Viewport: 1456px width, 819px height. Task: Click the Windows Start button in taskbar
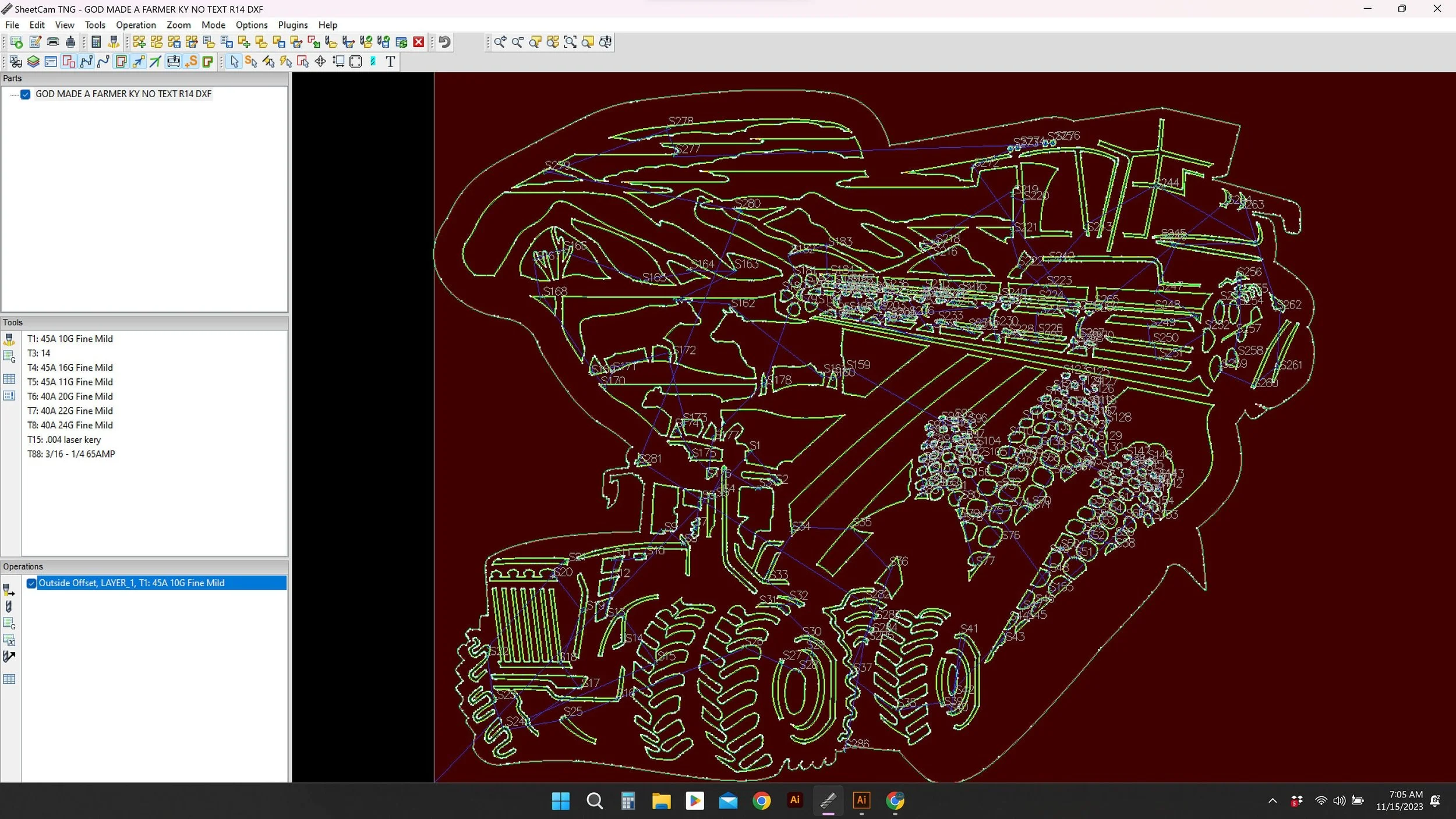point(560,801)
